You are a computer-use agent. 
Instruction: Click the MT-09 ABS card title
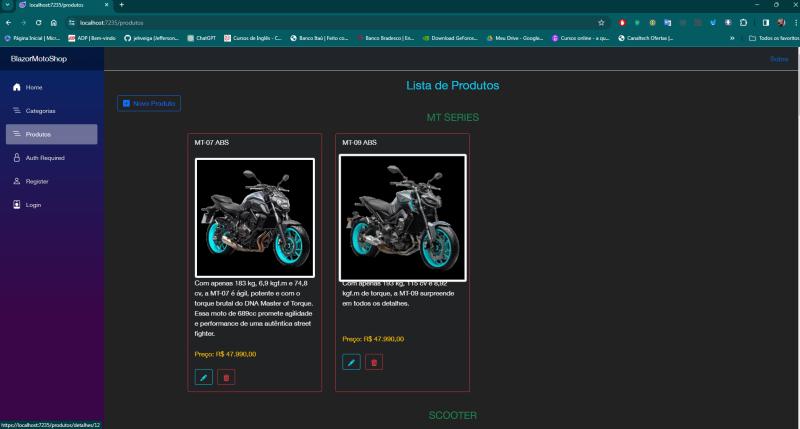(x=359, y=142)
